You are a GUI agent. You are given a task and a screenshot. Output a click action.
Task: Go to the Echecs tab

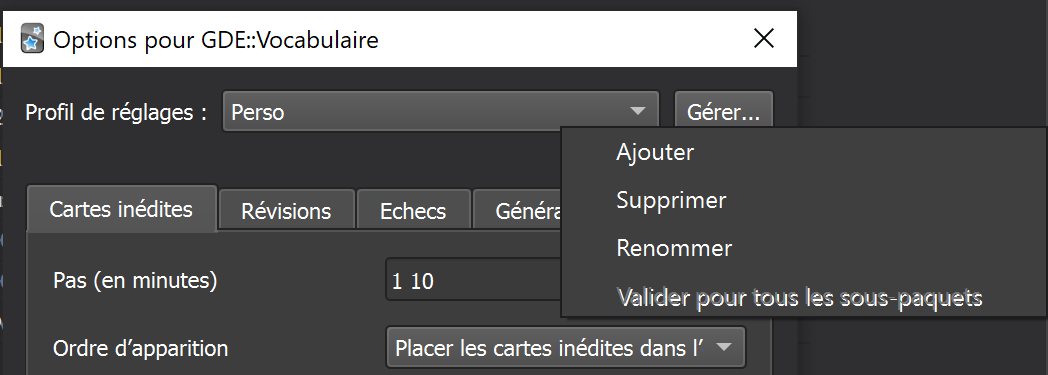[x=413, y=211]
